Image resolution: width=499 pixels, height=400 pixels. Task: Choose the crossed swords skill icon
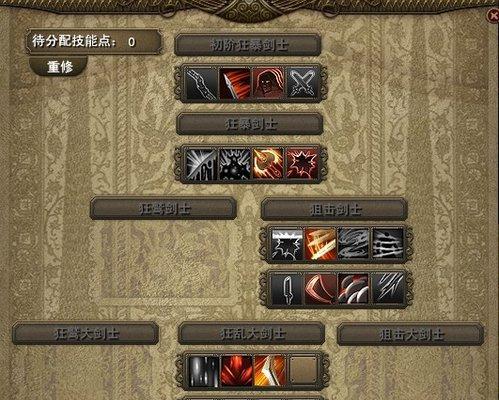coord(302,83)
